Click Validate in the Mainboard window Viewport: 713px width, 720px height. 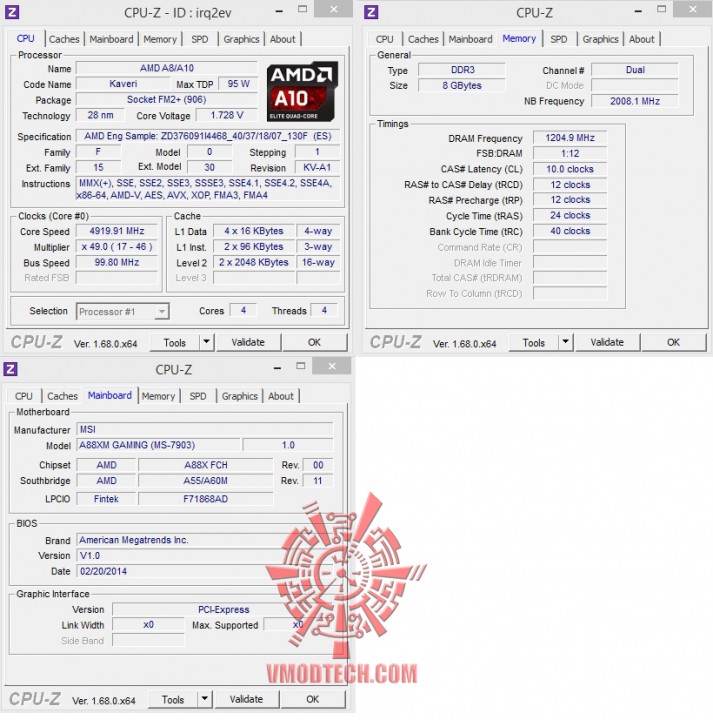pos(246,699)
